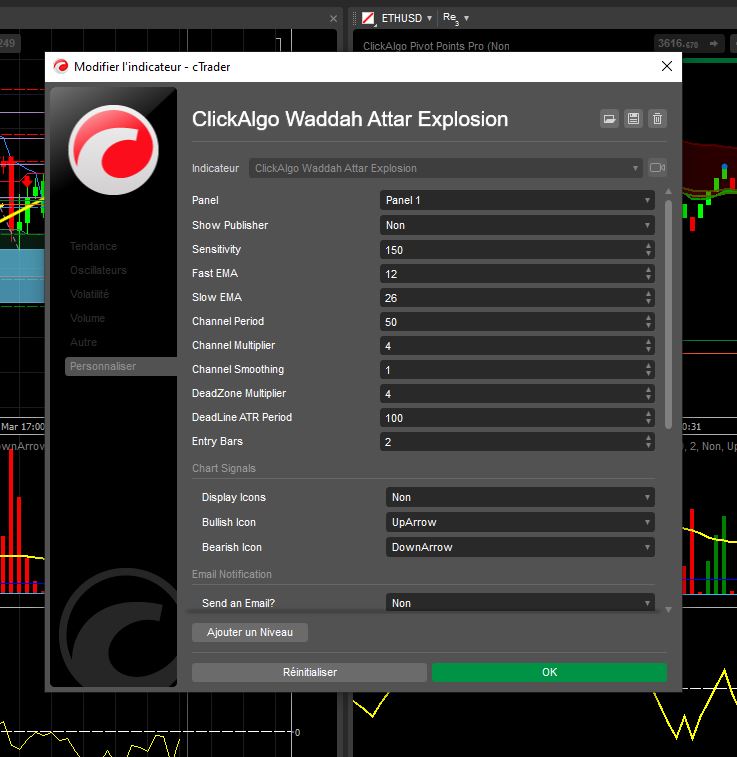Screen dimensions: 737x757
Task: Click the video camera icon beside Indicateur
Action: pyautogui.click(x=657, y=168)
